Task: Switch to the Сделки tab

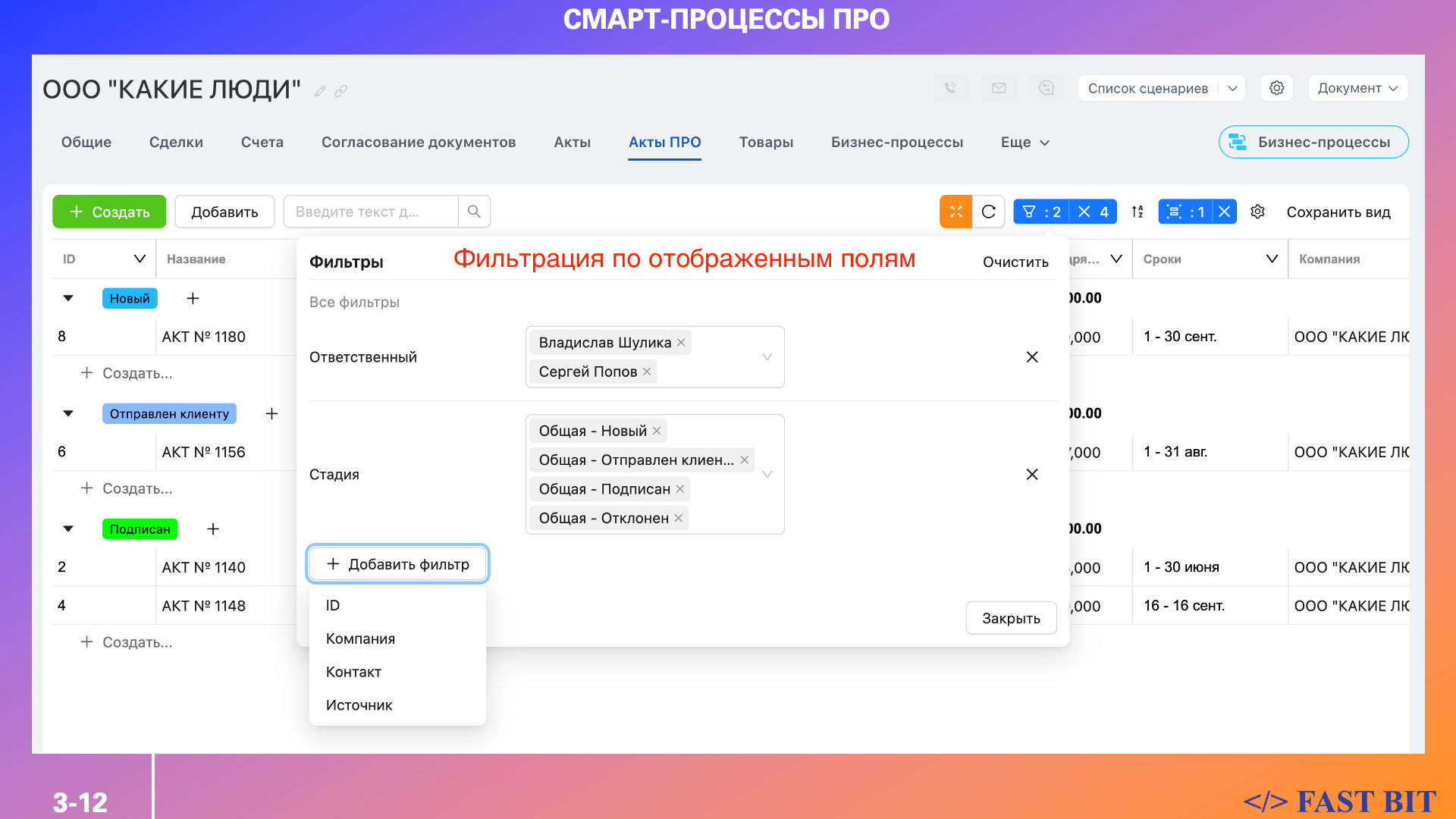Action: pos(176,143)
